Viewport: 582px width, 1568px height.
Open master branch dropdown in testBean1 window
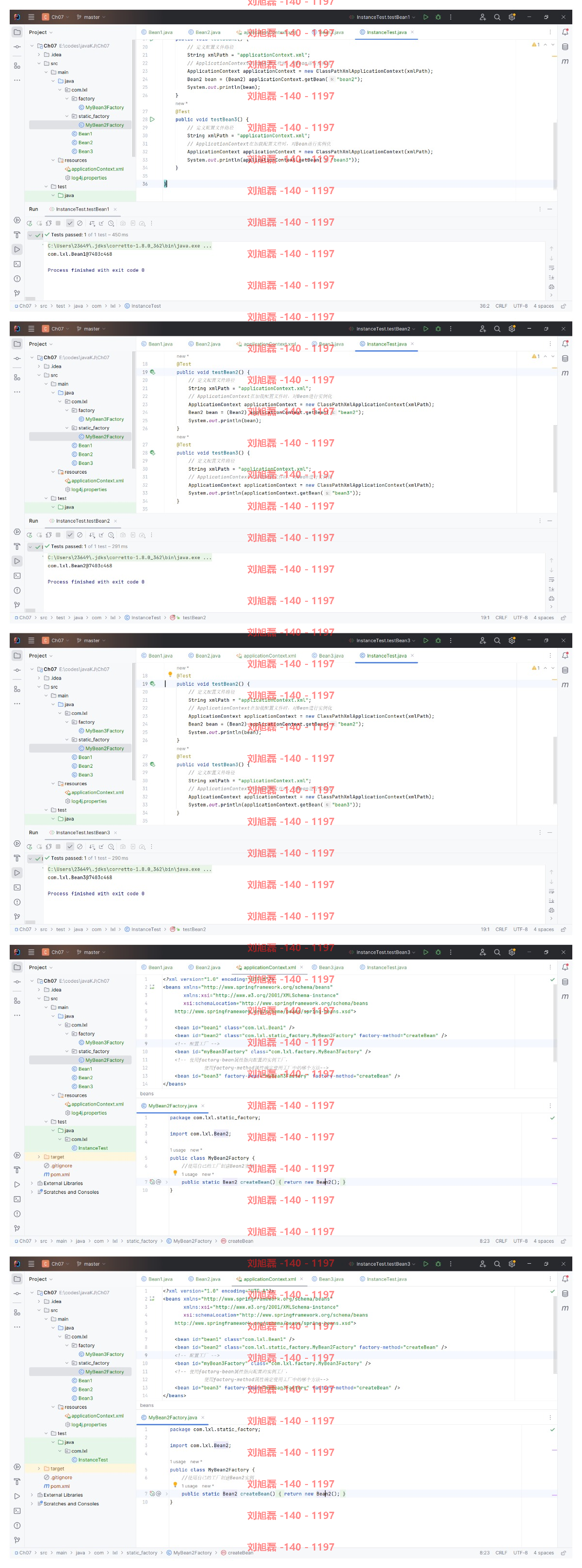click(x=91, y=17)
